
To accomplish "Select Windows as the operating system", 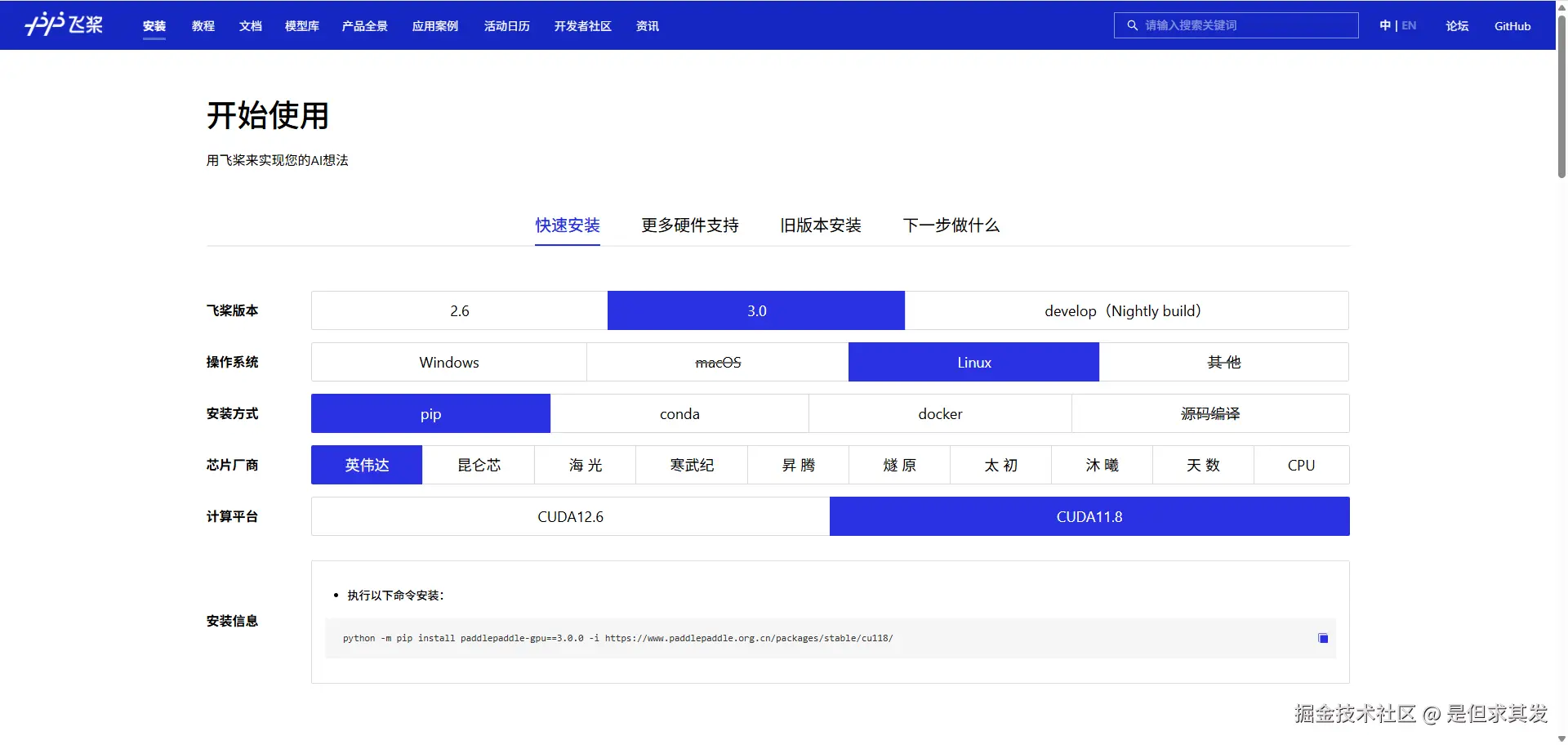I will [448, 362].
